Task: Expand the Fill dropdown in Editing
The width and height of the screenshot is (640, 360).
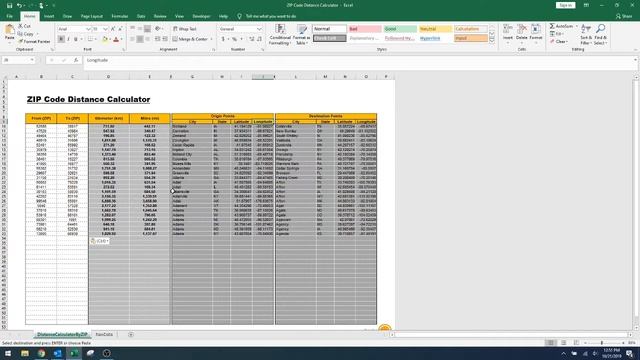Action: (x=562, y=34)
